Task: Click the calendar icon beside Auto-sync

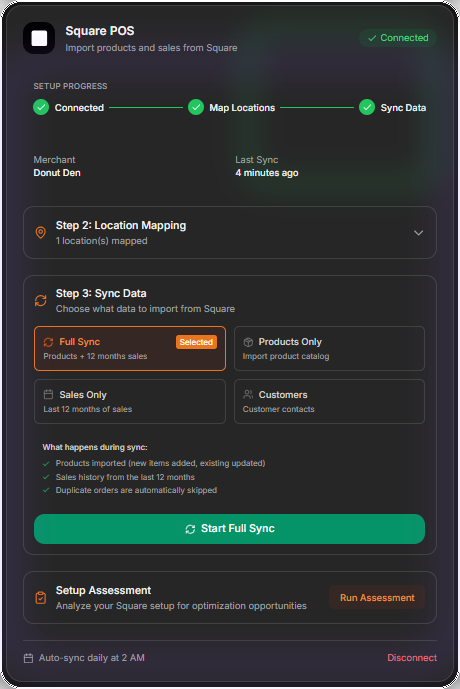Action: [x=28, y=658]
